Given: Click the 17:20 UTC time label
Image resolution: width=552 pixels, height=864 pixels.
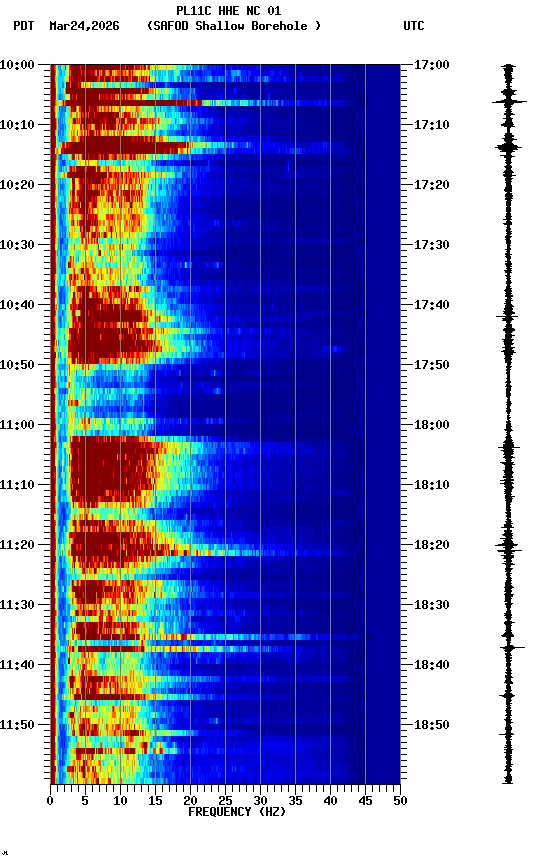Looking at the screenshot, I should point(432,185).
